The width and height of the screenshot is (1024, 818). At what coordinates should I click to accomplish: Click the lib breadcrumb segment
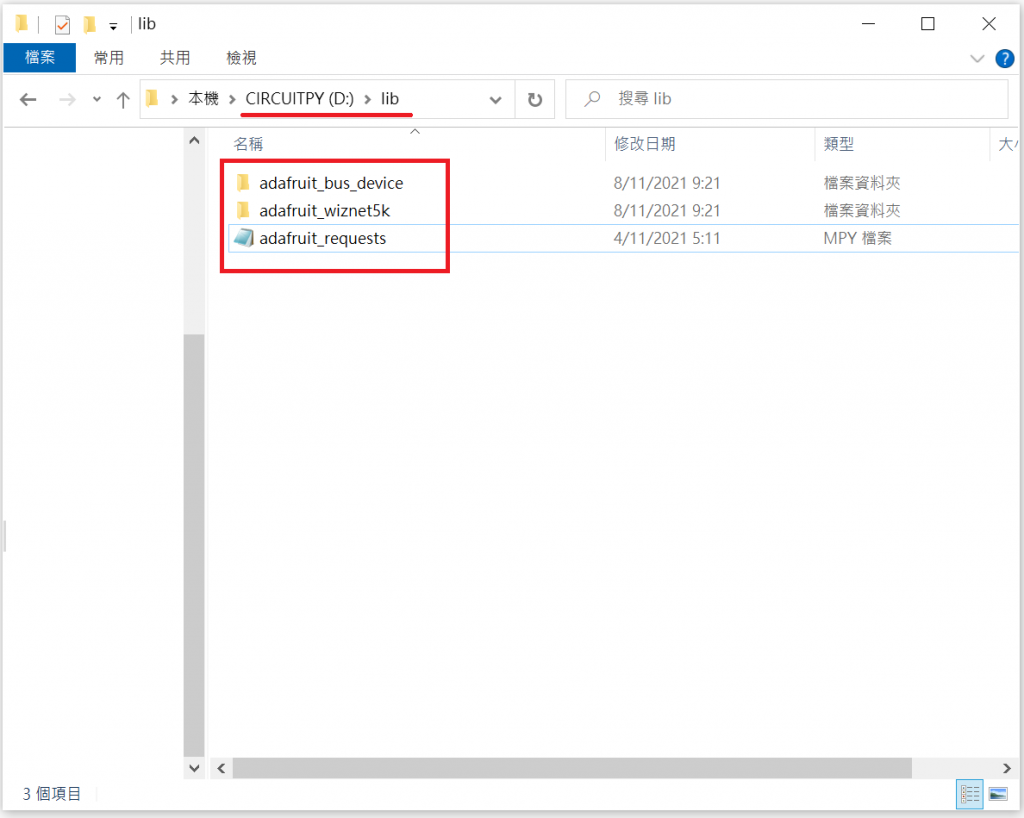(x=390, y=99)
